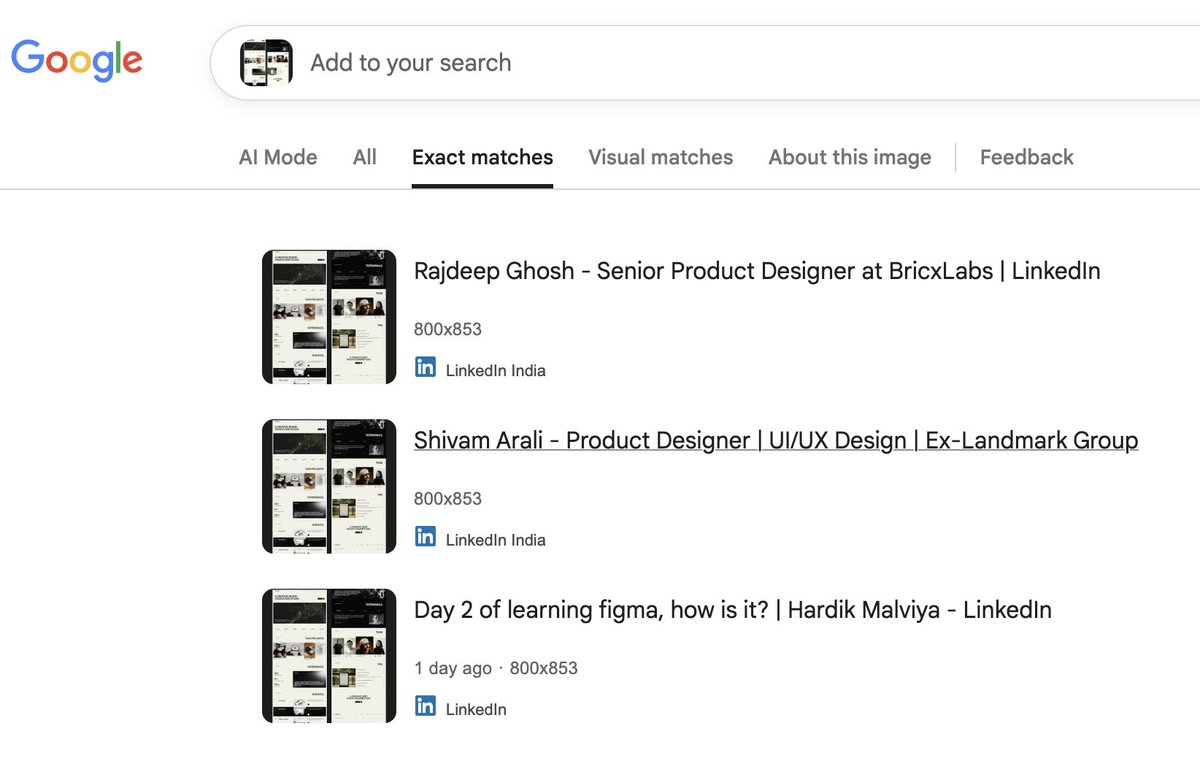Click the 800x853 size under Rajdeep Ghosh
This screenshot has height=764, width=1200.
448,329
